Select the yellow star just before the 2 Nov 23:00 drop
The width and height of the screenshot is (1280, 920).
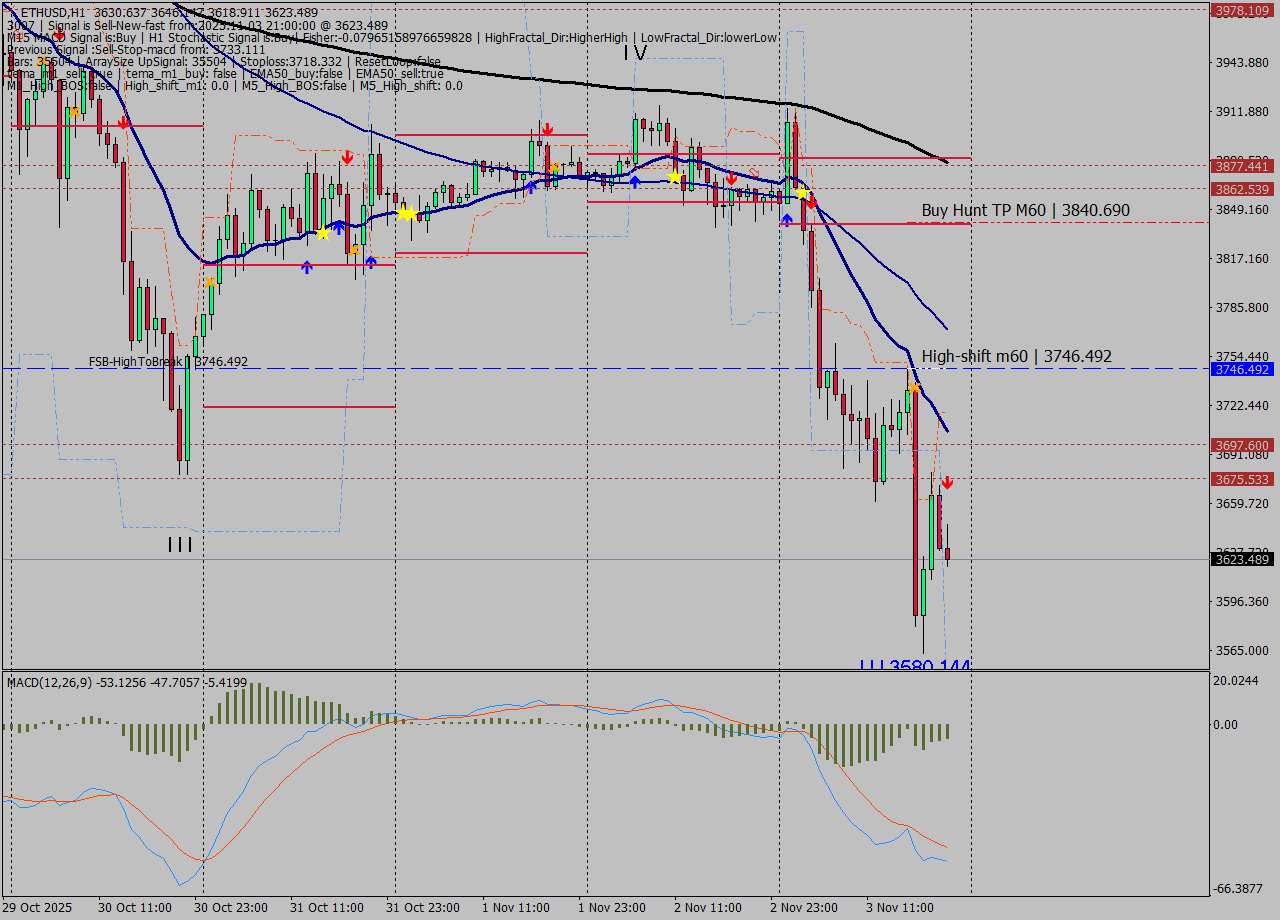[x=802, y=192]
